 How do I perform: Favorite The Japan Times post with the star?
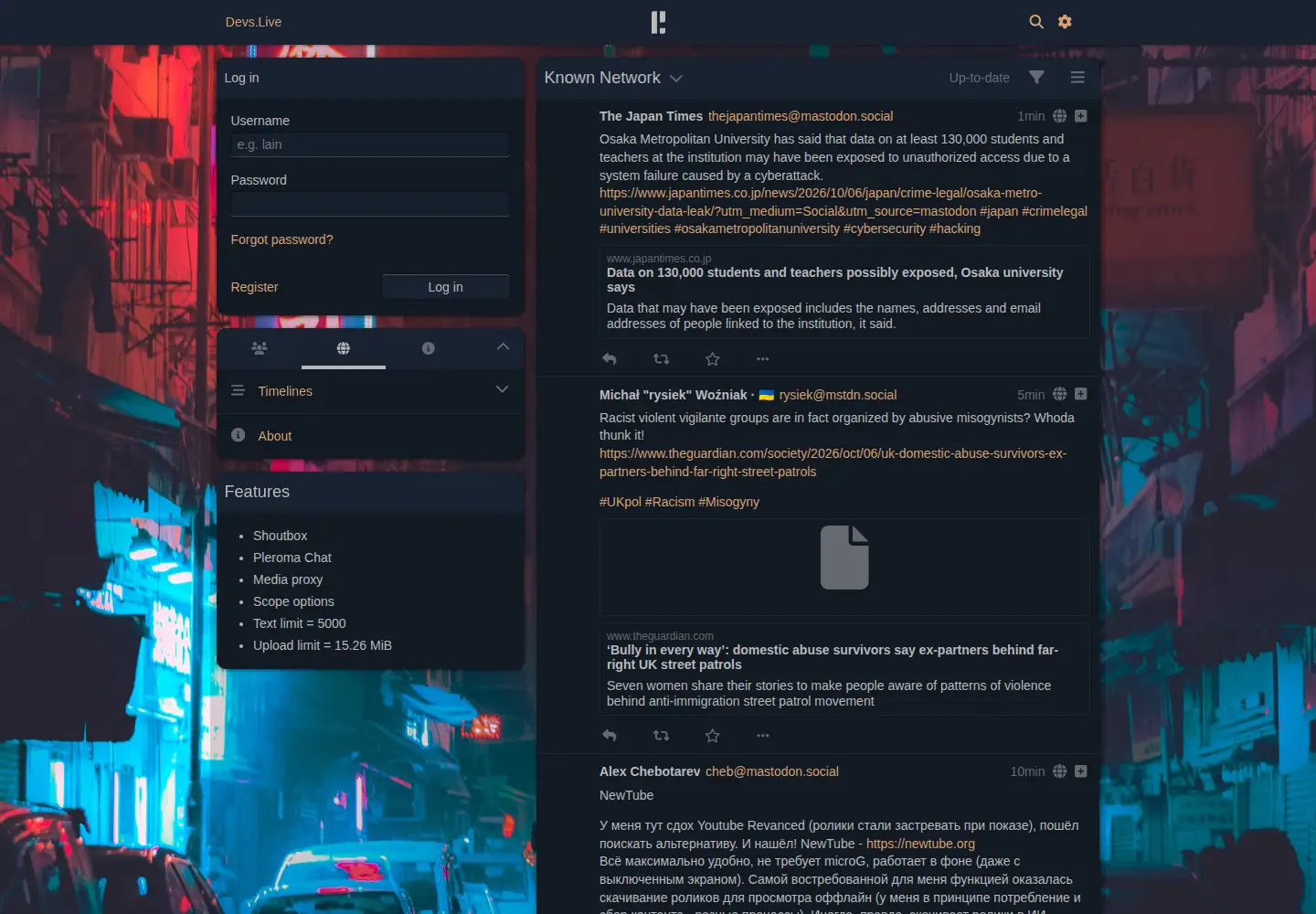[713, 359]
